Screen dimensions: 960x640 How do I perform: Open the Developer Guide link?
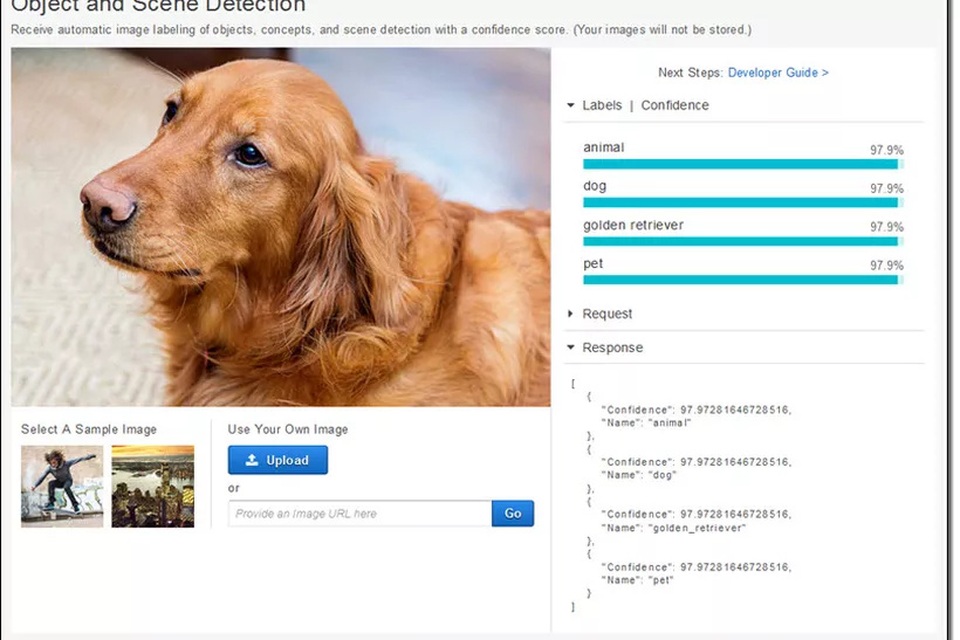tap(777, 72)
